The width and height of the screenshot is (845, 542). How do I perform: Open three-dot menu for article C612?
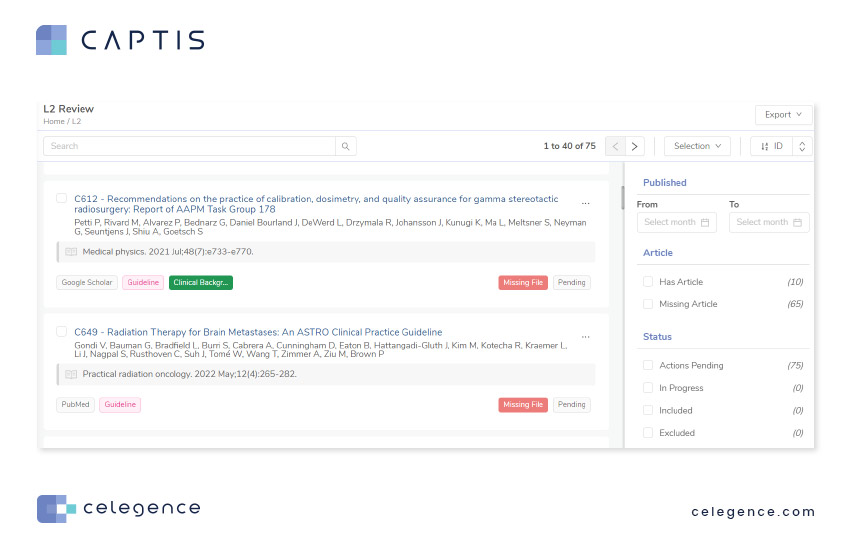(586, 203)
